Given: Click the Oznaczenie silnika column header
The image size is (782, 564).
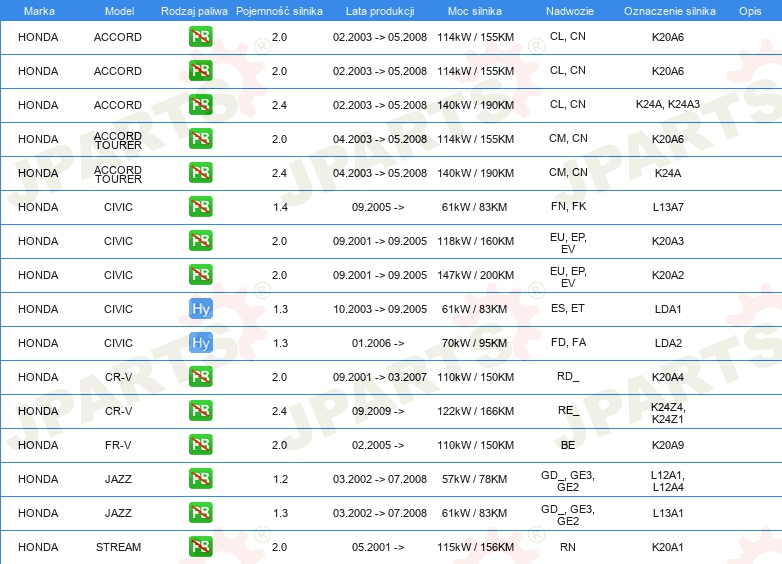Looking at the screenshot, I should [x=669, y=11].
